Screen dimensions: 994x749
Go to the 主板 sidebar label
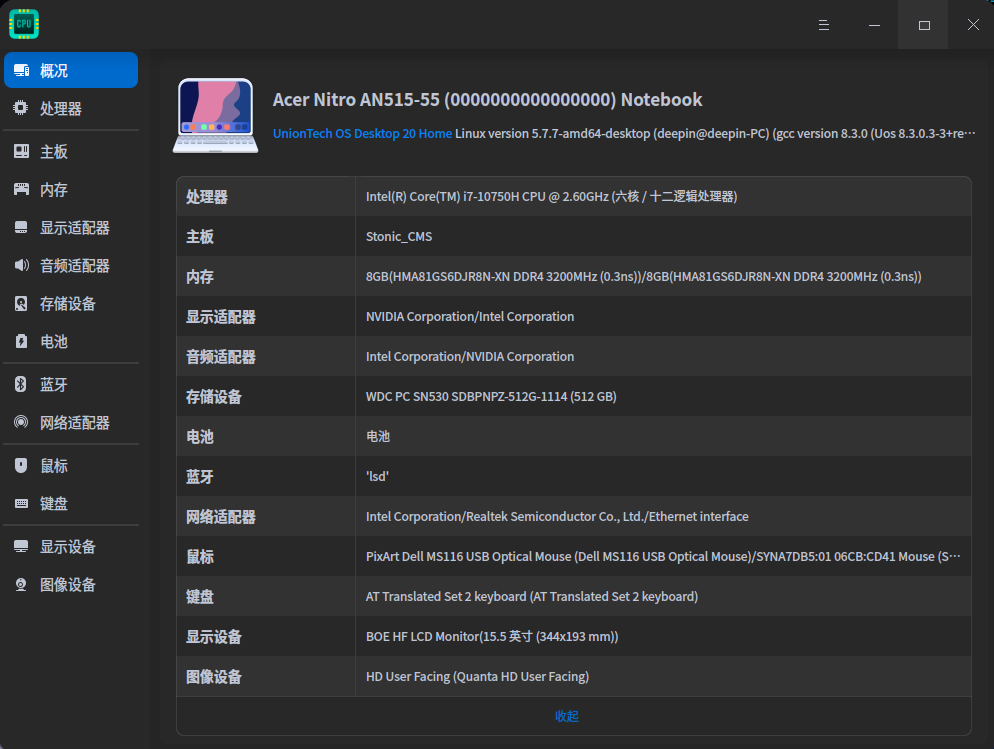click(x=54, y=152)
